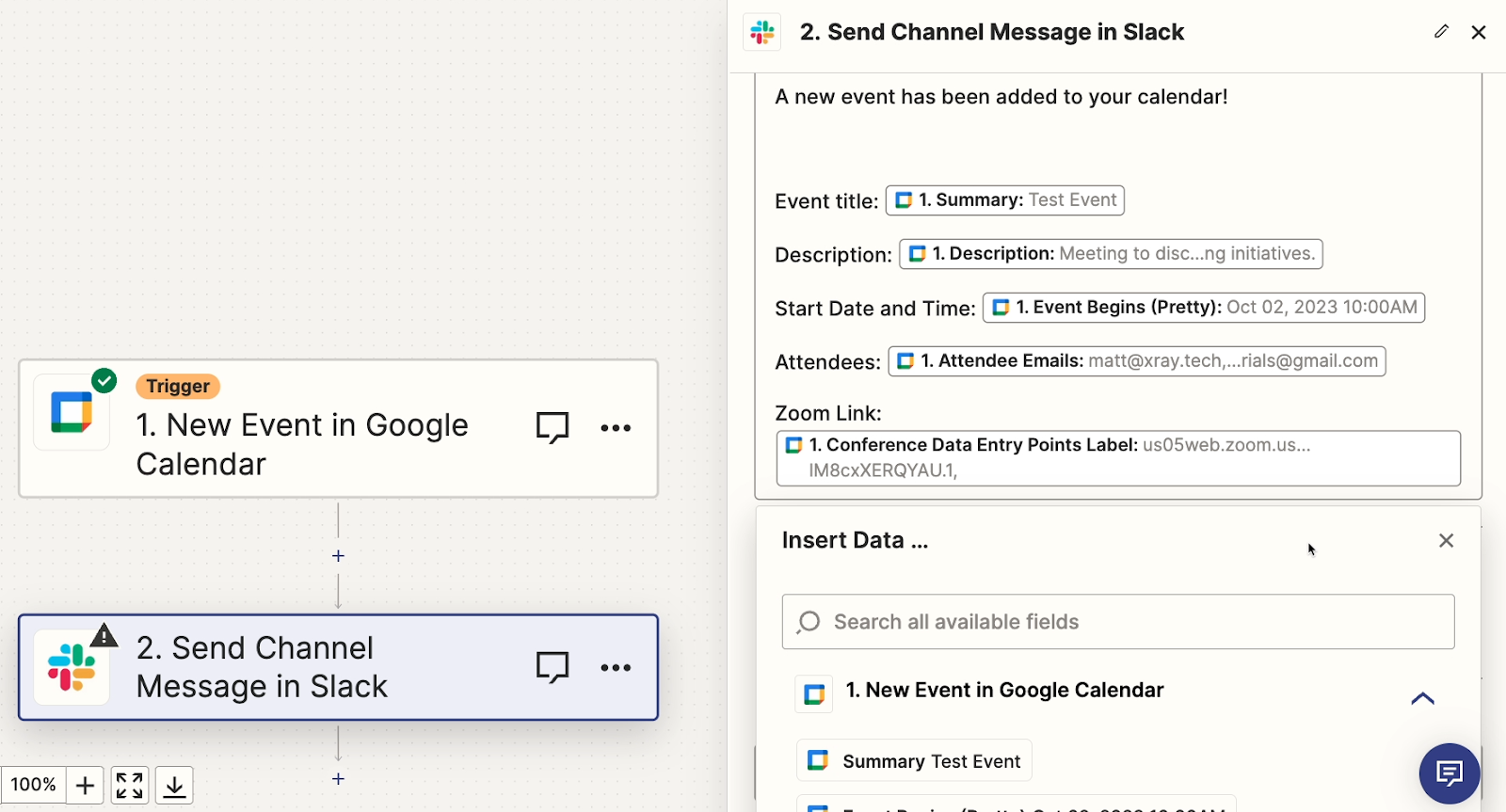Select the Send Channel Message in Slack step title

point(262,667)
